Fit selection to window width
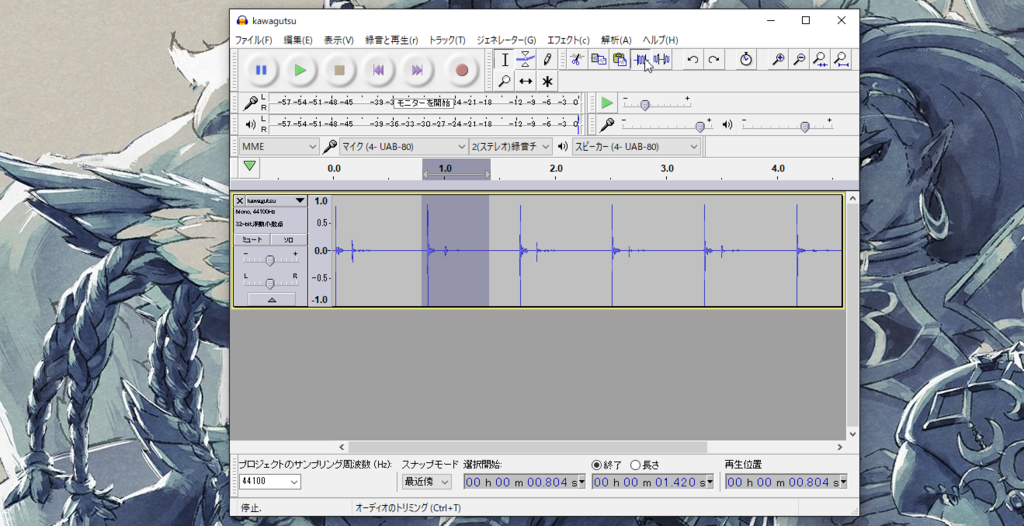Viewport: 1024px width, 526px height. coord(820,59)
